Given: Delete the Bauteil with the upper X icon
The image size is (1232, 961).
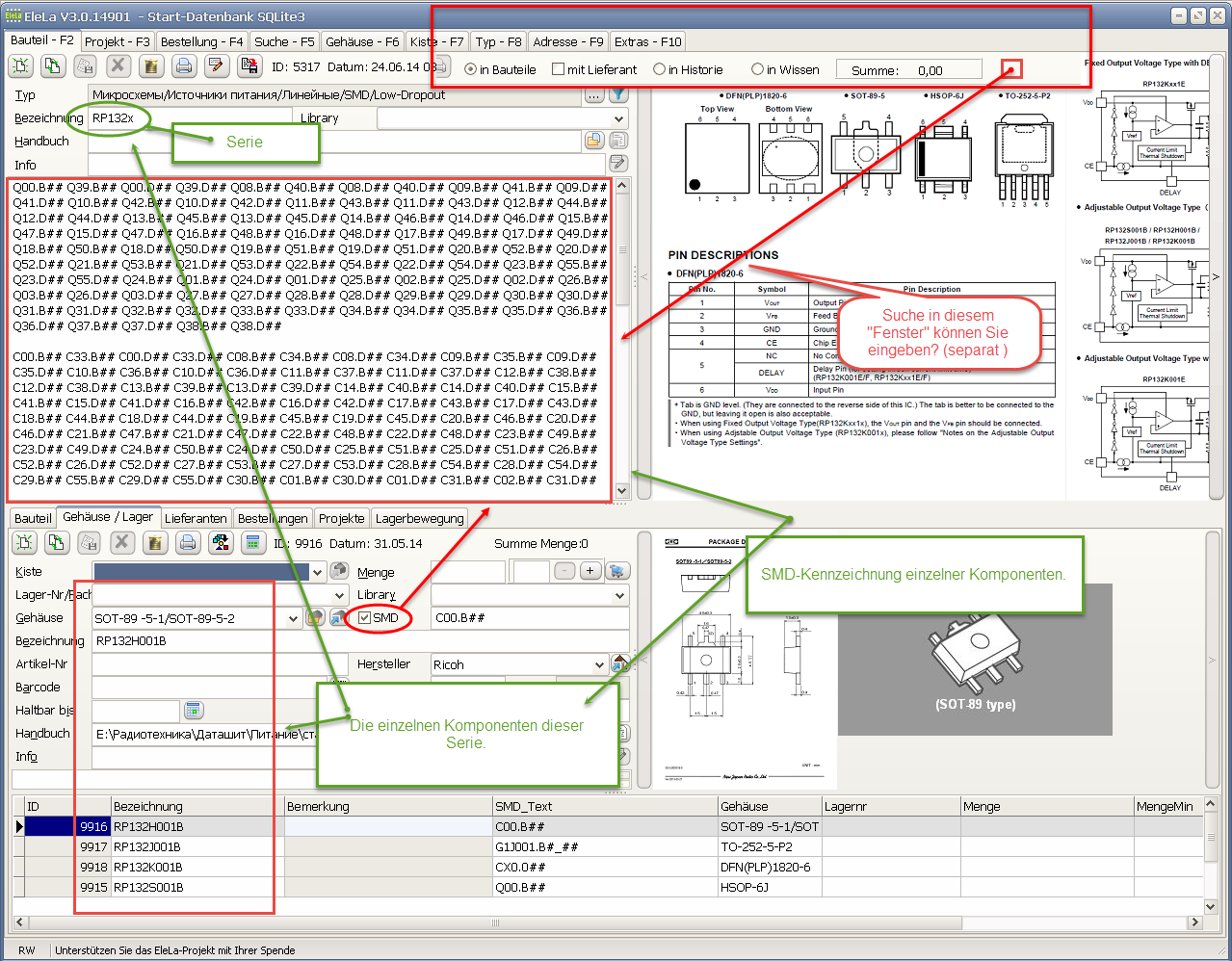Looking at the screenshot, I should (118, 65).
